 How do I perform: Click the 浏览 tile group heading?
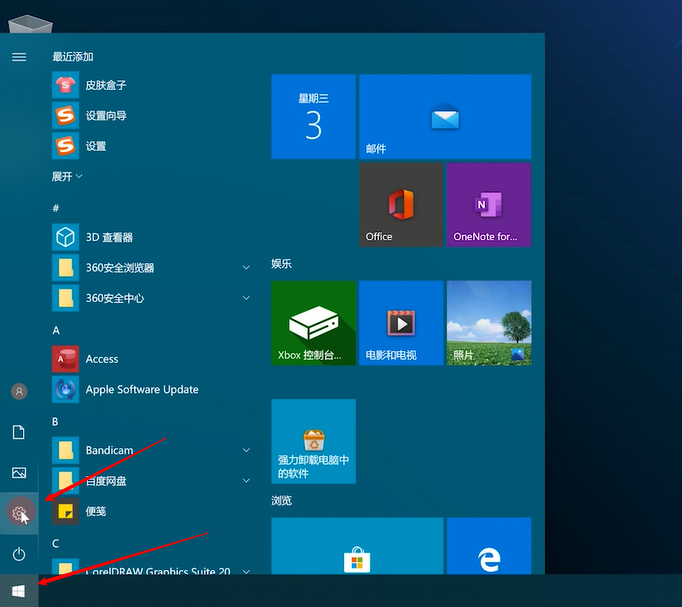[x=281, y=500]
